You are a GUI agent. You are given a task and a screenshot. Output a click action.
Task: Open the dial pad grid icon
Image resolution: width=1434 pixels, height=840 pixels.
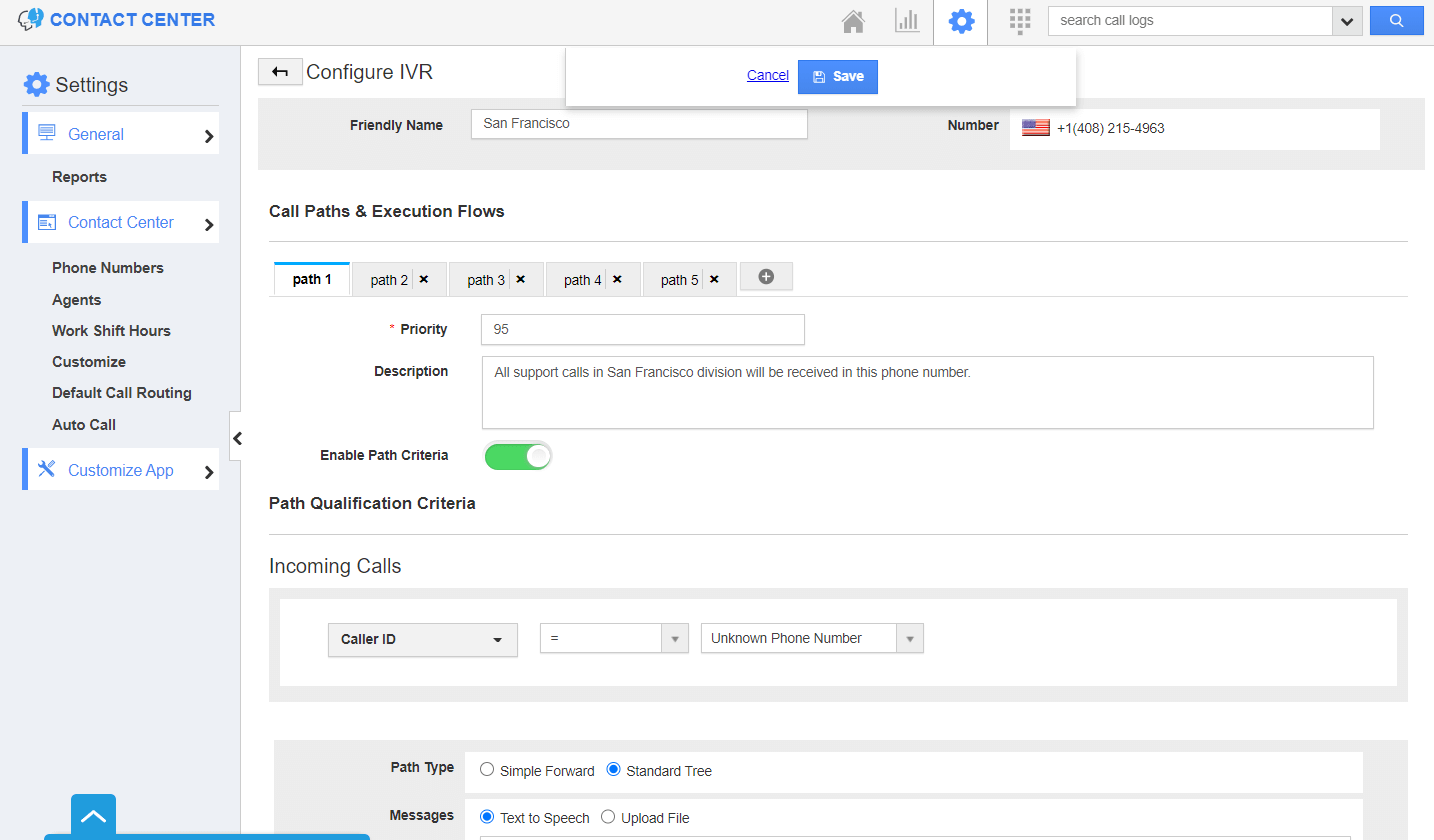coord(1019,21)
